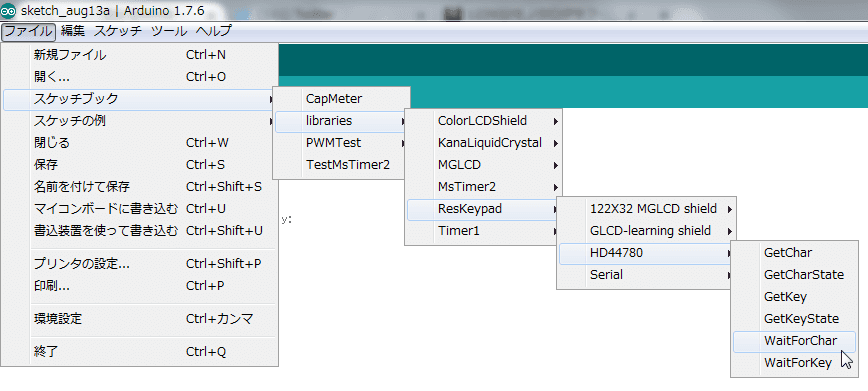The height and width of the screenshot is (391, 868).
Task: Expand the スケッチの例 submenu
Action: [140, 121]
